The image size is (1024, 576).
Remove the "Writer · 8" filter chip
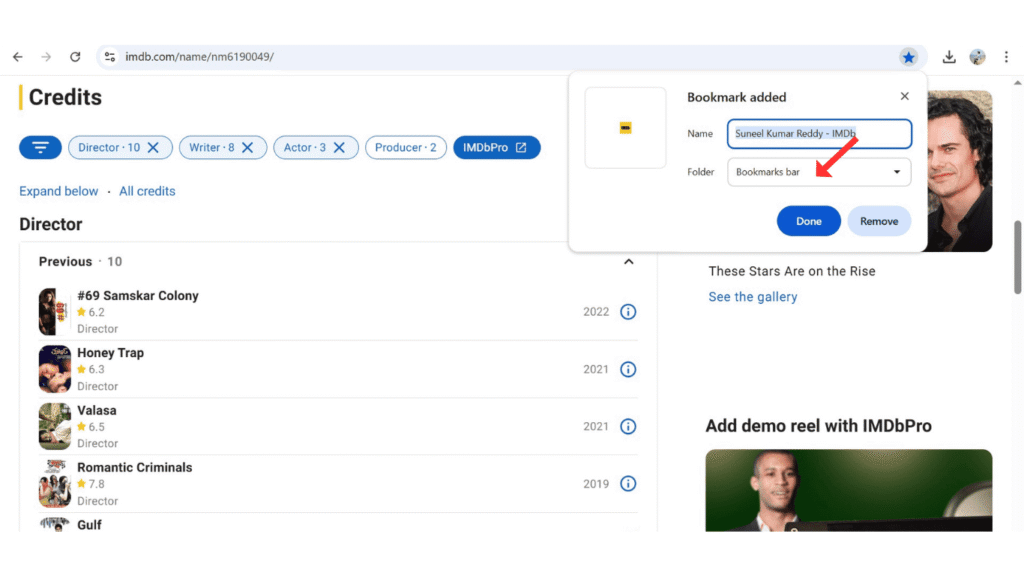point(249,147)
